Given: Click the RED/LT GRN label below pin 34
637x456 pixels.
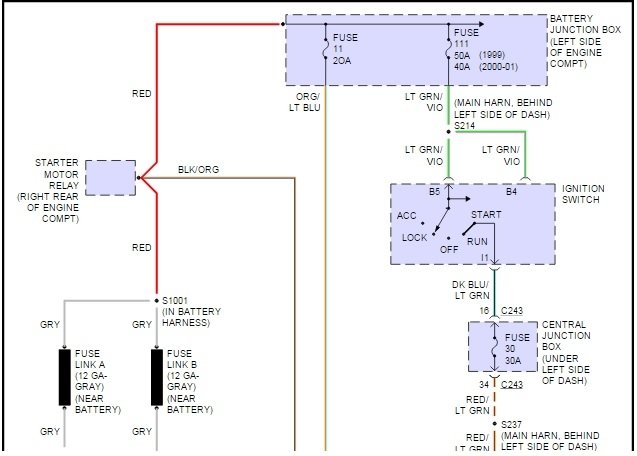Looking at the screenshot, I should (474, 405).
